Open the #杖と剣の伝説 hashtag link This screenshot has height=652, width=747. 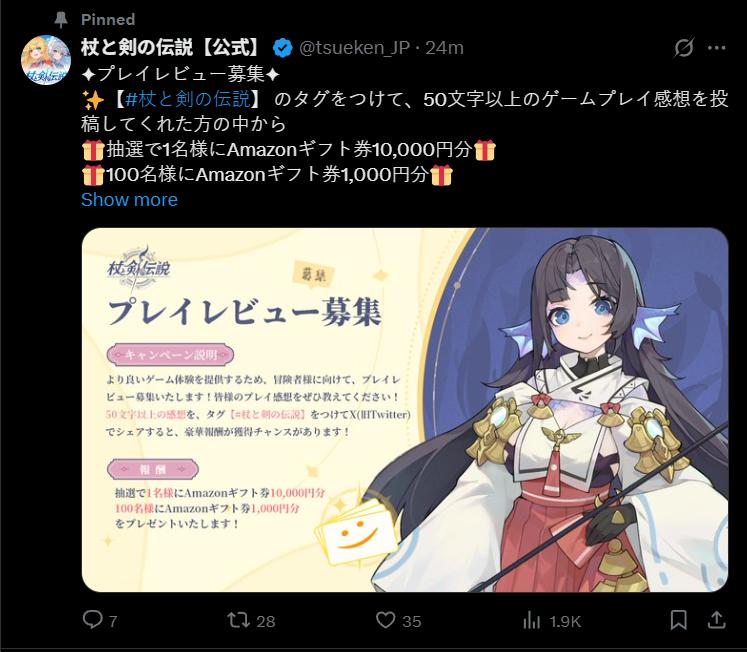coord(188,99)
